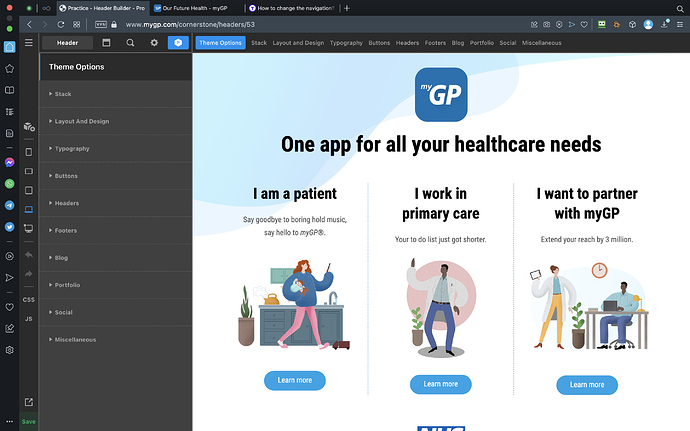Screen dimensions: 690x431
Task: Expand the Stack section
Action: tap(63, 94)
